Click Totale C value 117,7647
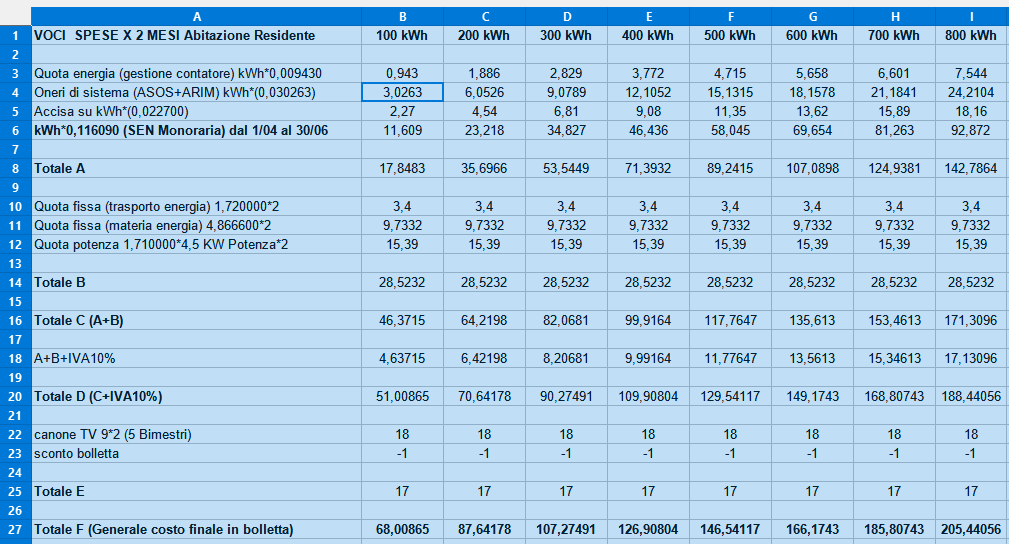 (x=730, y=321)
